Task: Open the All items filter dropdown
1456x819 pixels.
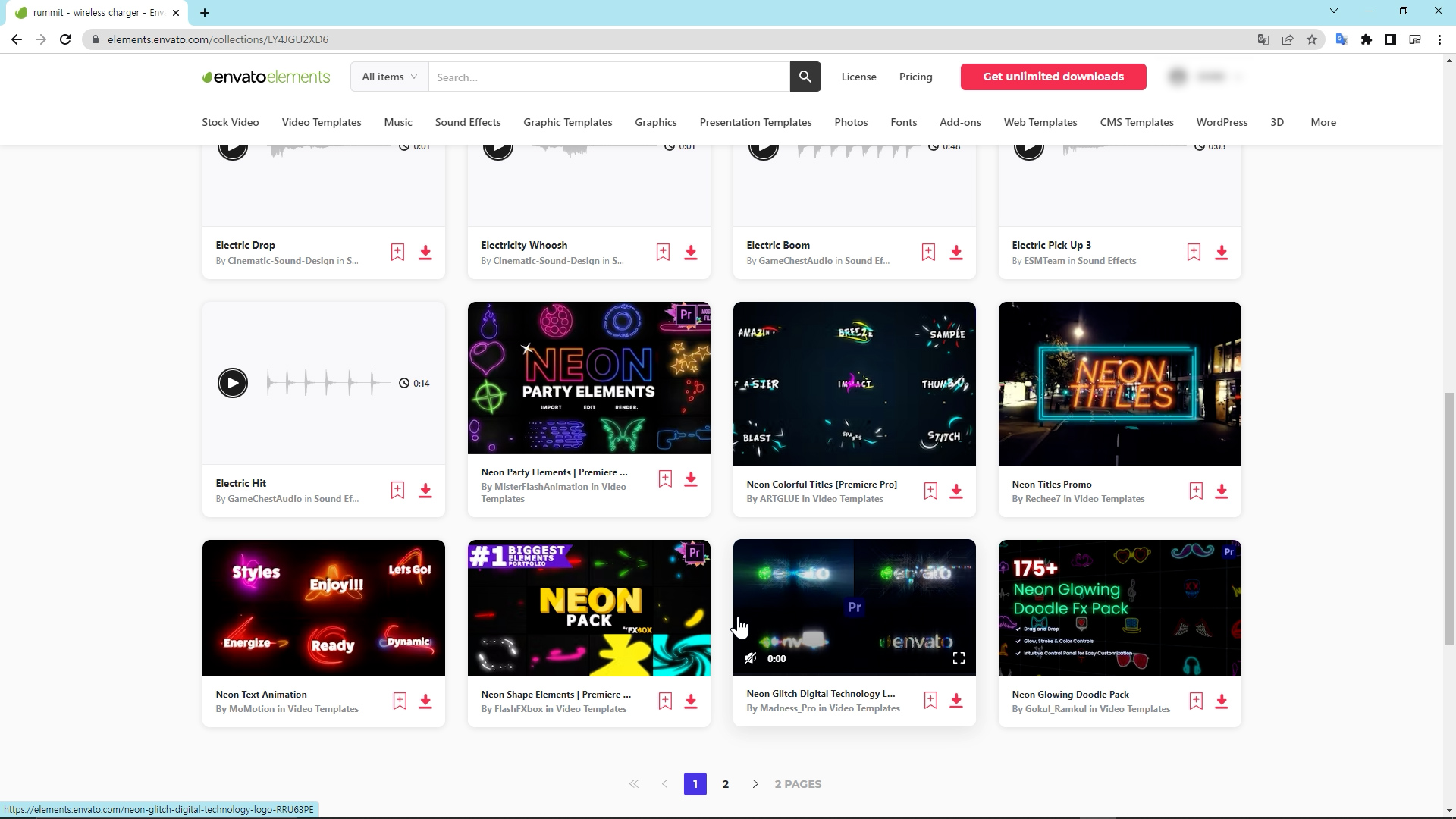Action: [x=390, y=77]
